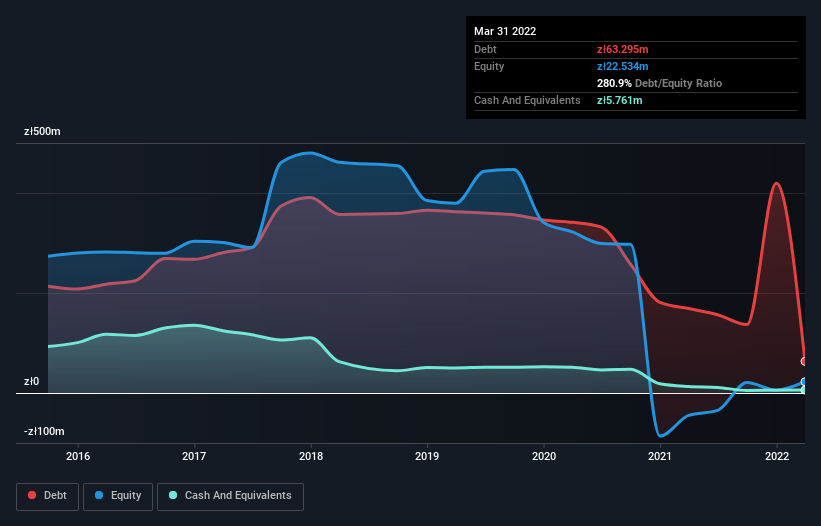
Task: Click the Mar 31 2022 tooltip date
Action: pos(505,31)
